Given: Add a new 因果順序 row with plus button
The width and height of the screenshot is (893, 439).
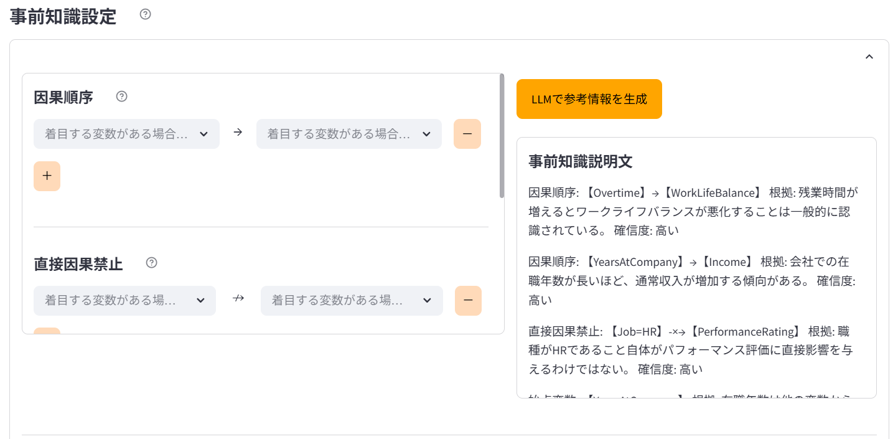Looking at the screenshot, I should click(x=47, y=176).
